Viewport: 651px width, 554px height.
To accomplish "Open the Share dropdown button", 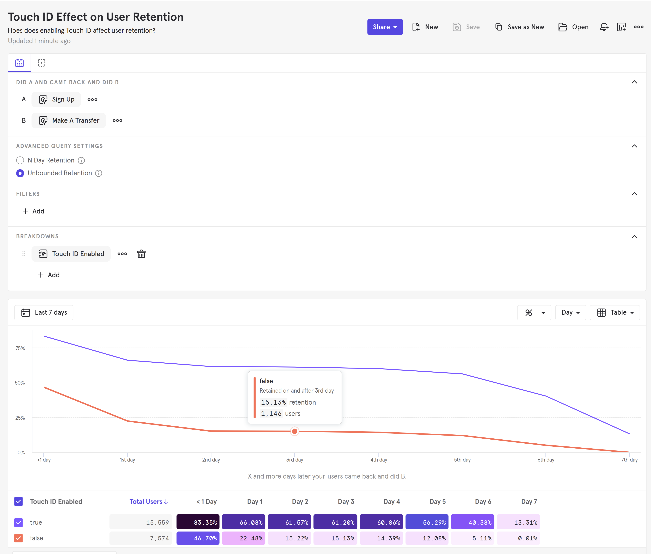I will (384, 27).
